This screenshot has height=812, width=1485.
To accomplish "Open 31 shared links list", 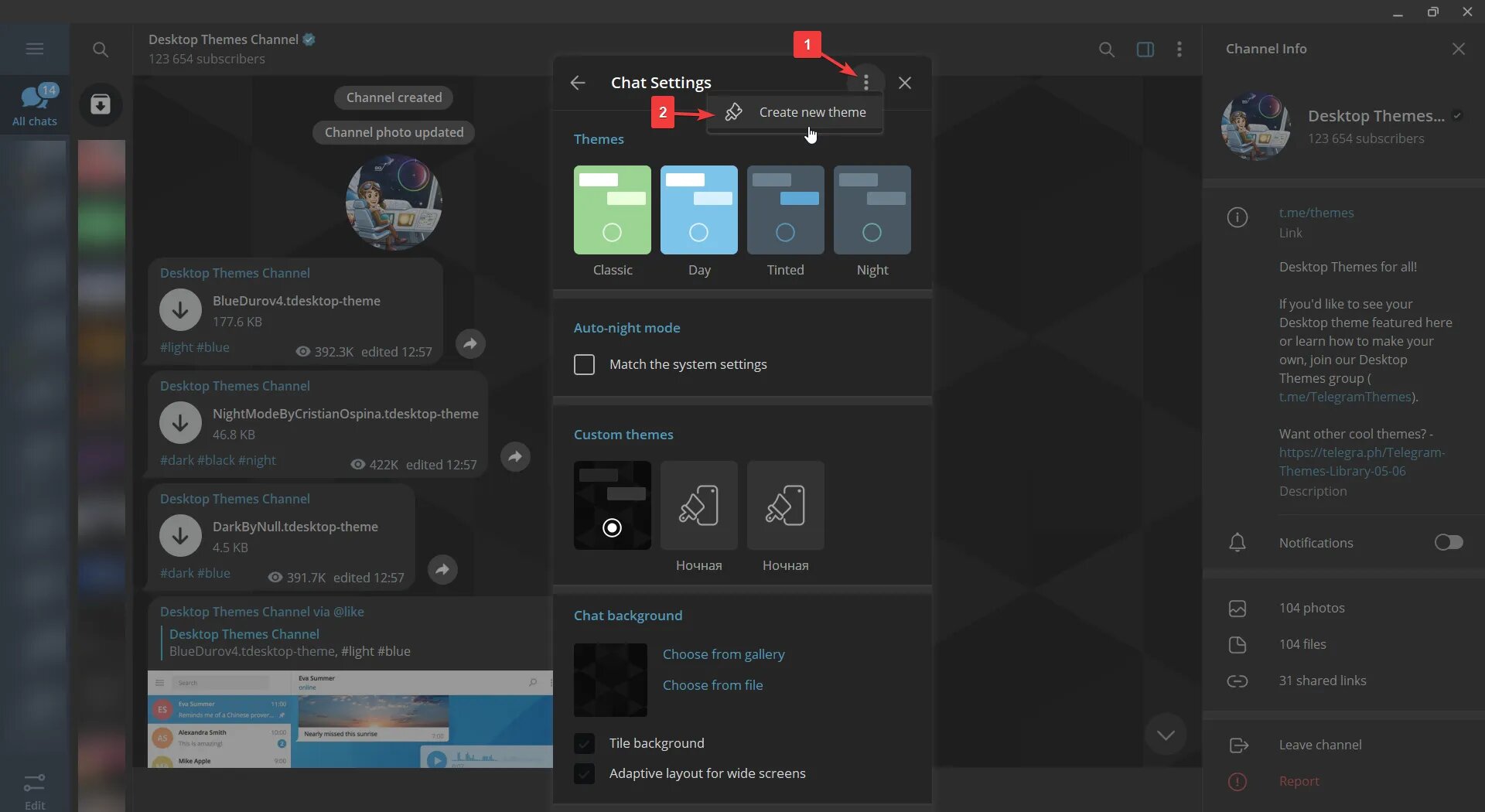I will click(1323, 681).
